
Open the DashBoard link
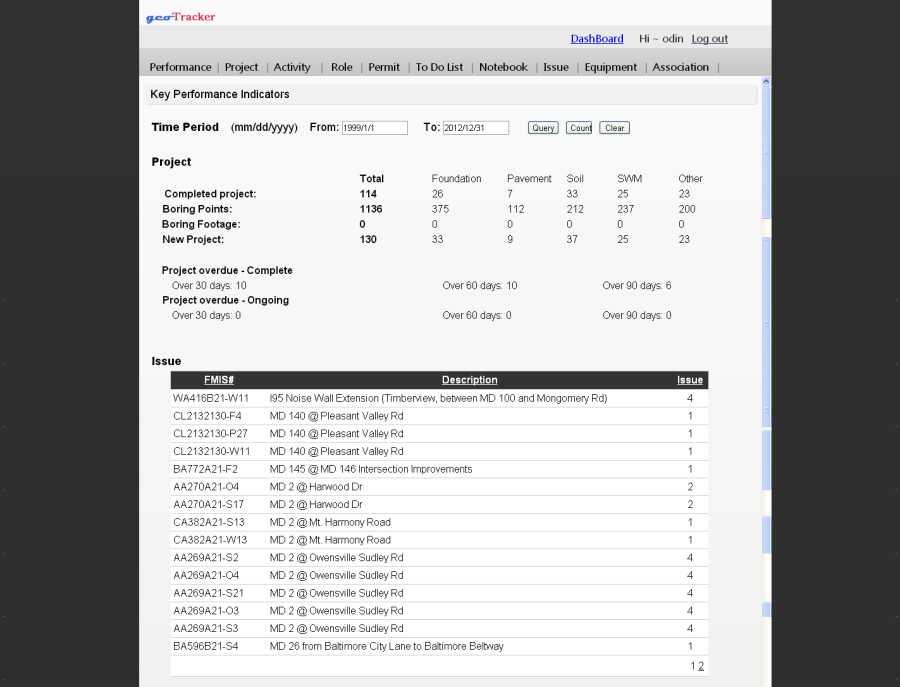(597, 39)
